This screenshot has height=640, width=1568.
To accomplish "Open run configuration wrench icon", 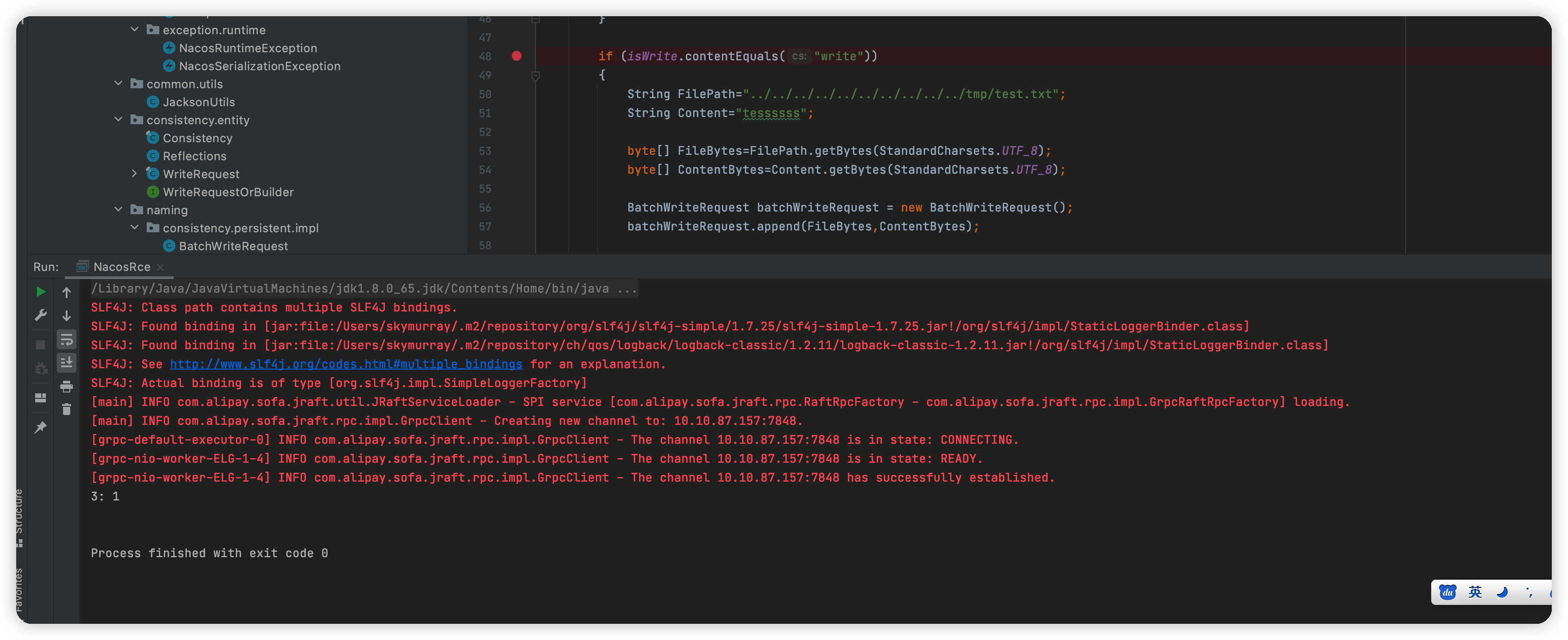I will point(40,315).
